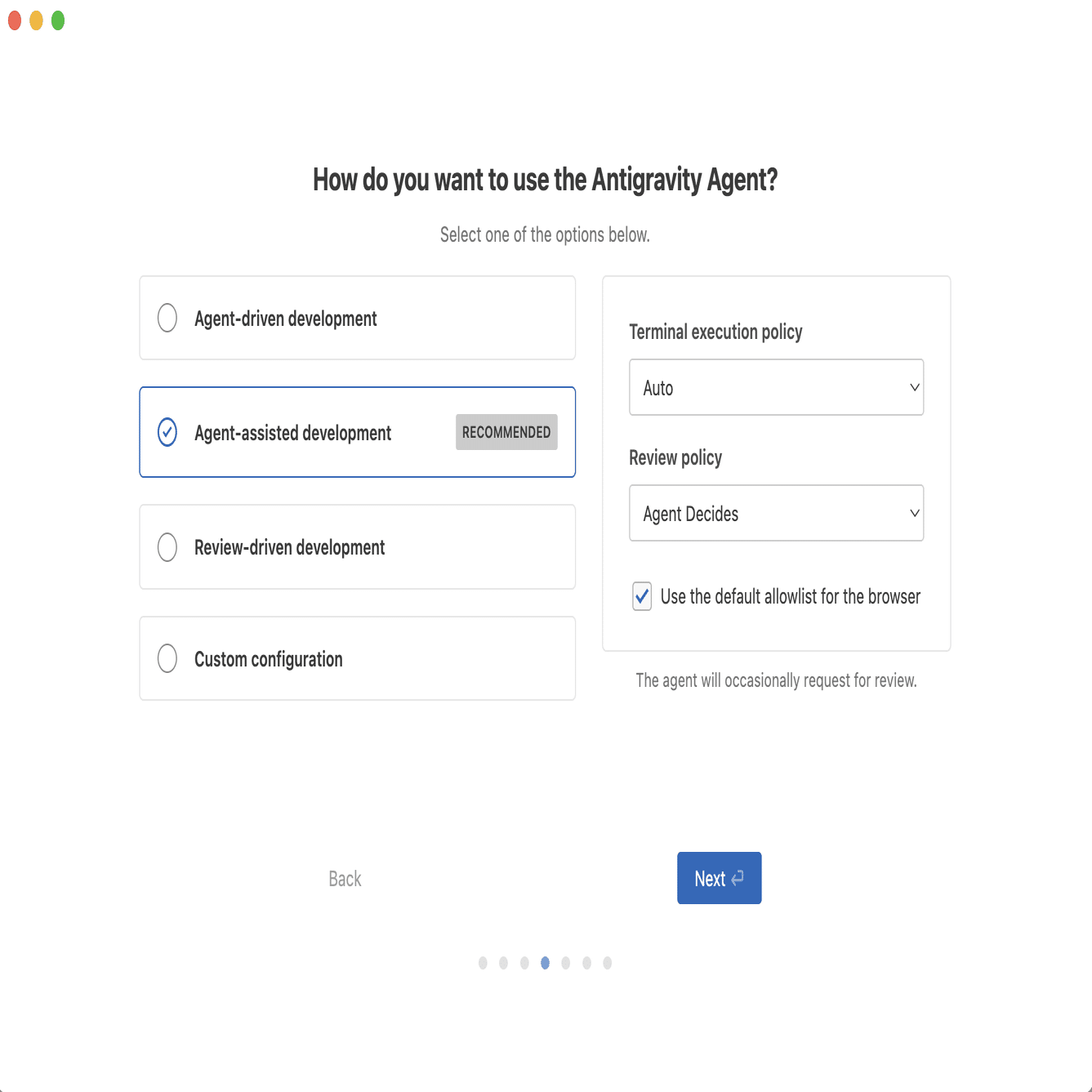Select Agent-driven development radio option

(x=167, y=318)
